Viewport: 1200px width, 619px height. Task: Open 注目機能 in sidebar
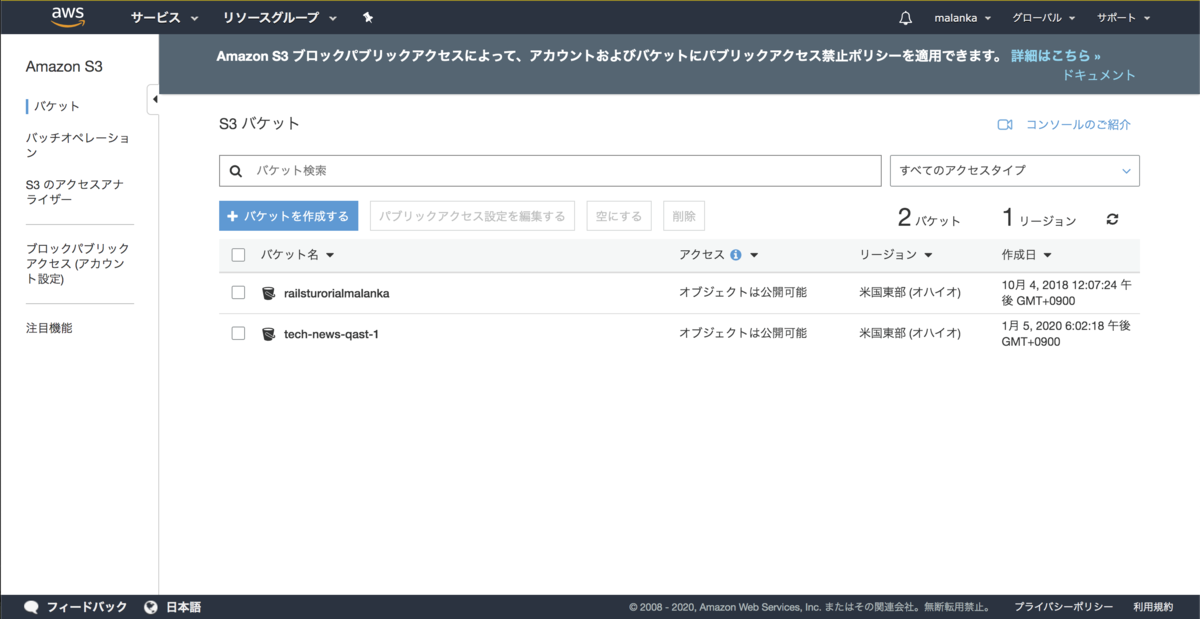pyautogui.click(x=49, y=328)
